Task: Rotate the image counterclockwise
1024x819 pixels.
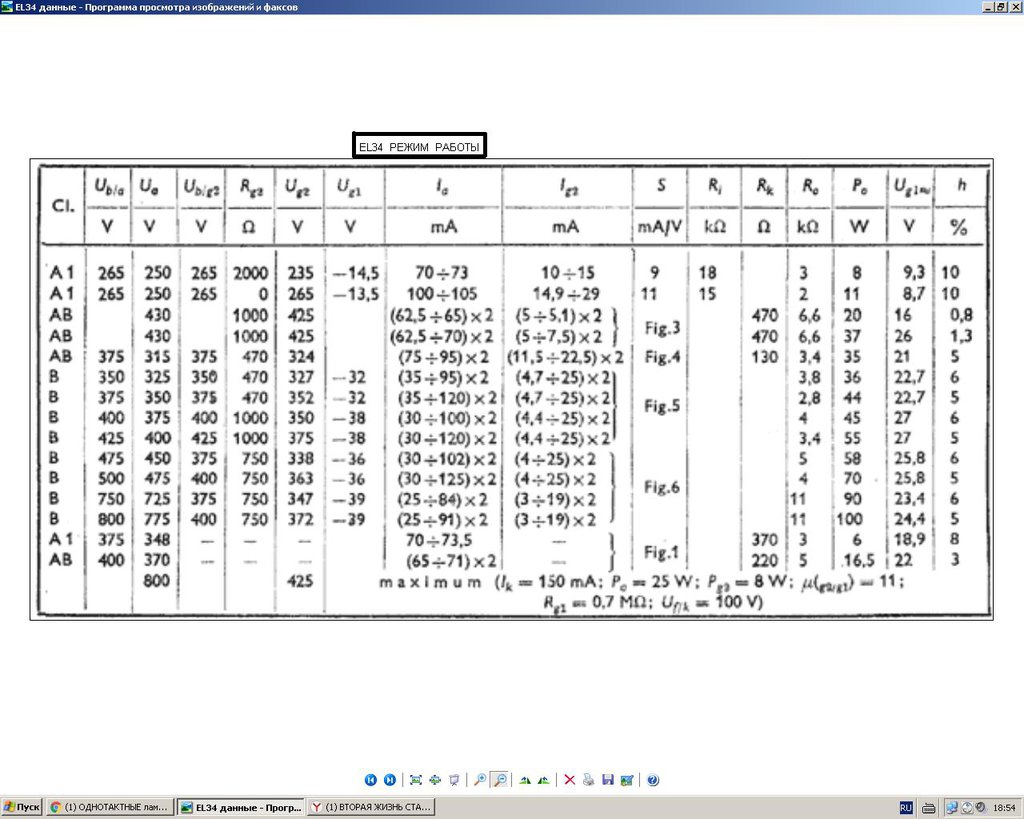Action: click(x=543, y=780)
